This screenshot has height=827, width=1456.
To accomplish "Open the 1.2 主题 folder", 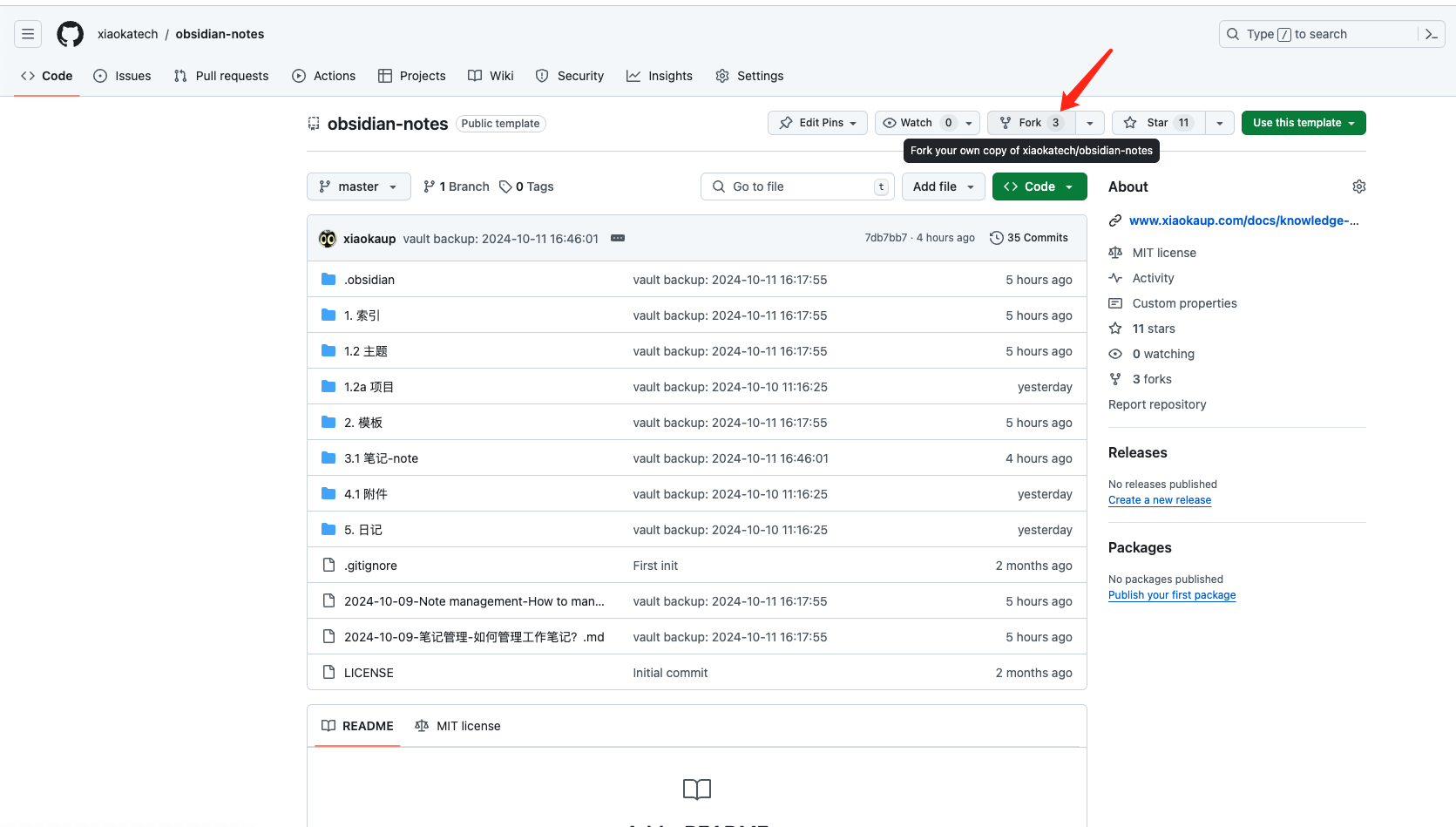I will [365, 351].
